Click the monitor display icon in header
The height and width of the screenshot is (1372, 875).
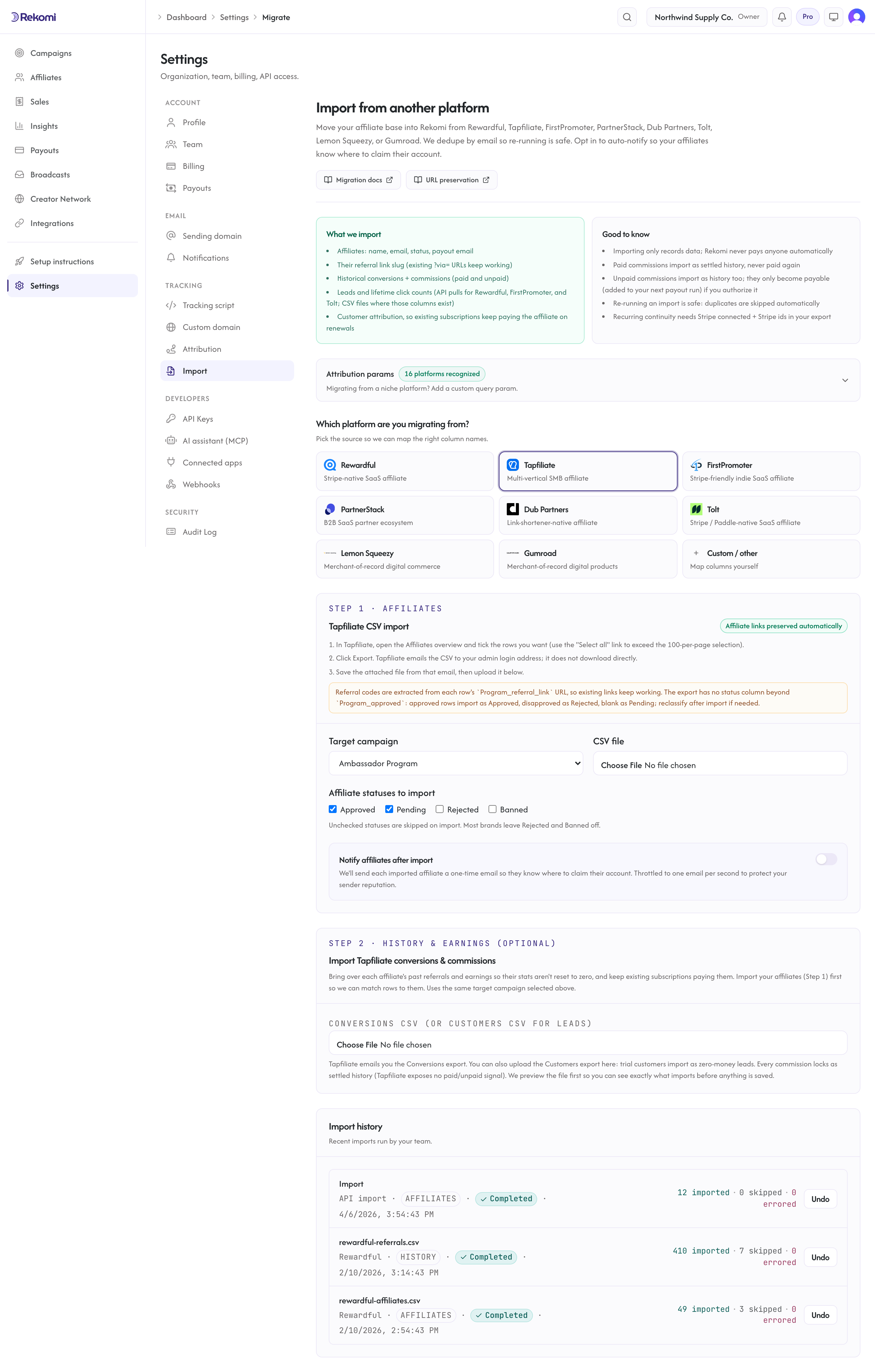tap(833, 17)
